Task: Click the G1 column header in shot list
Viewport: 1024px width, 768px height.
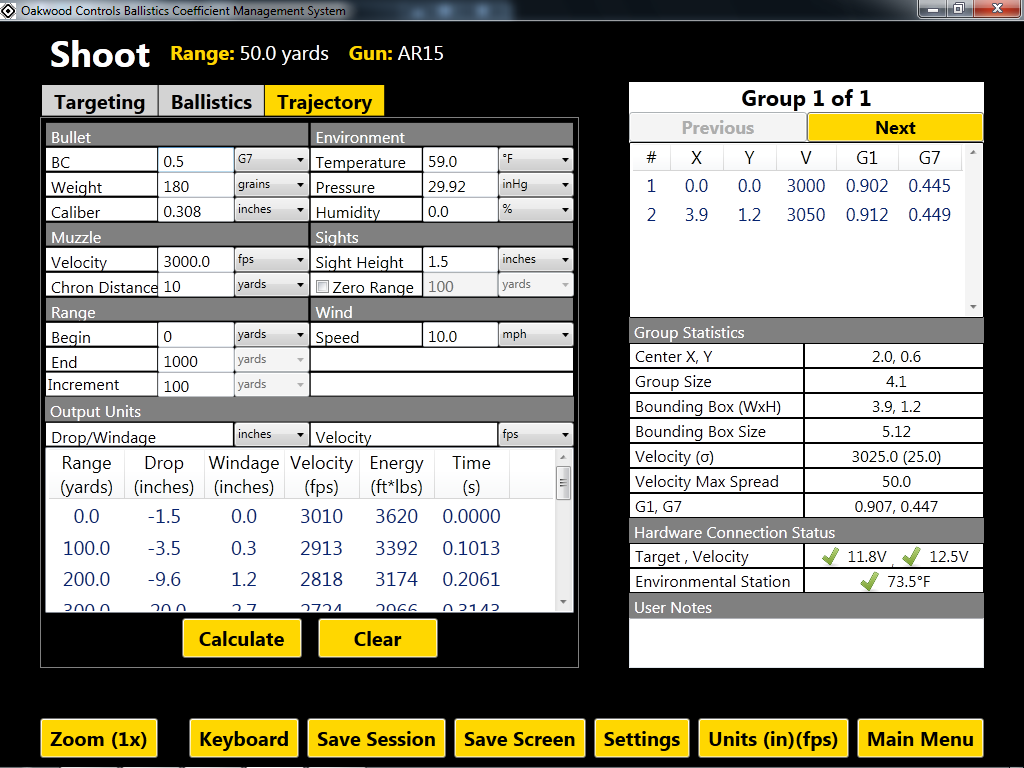Action: coord(867,157)
